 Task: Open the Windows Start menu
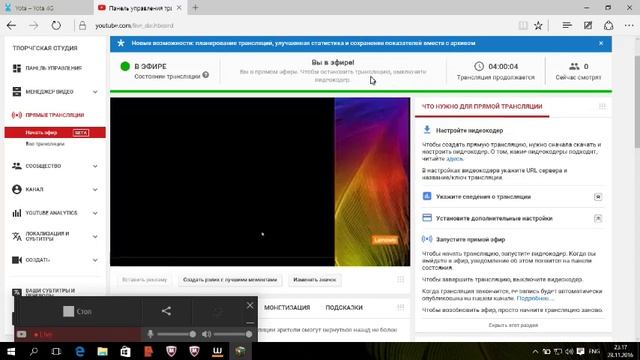point(11,351)
